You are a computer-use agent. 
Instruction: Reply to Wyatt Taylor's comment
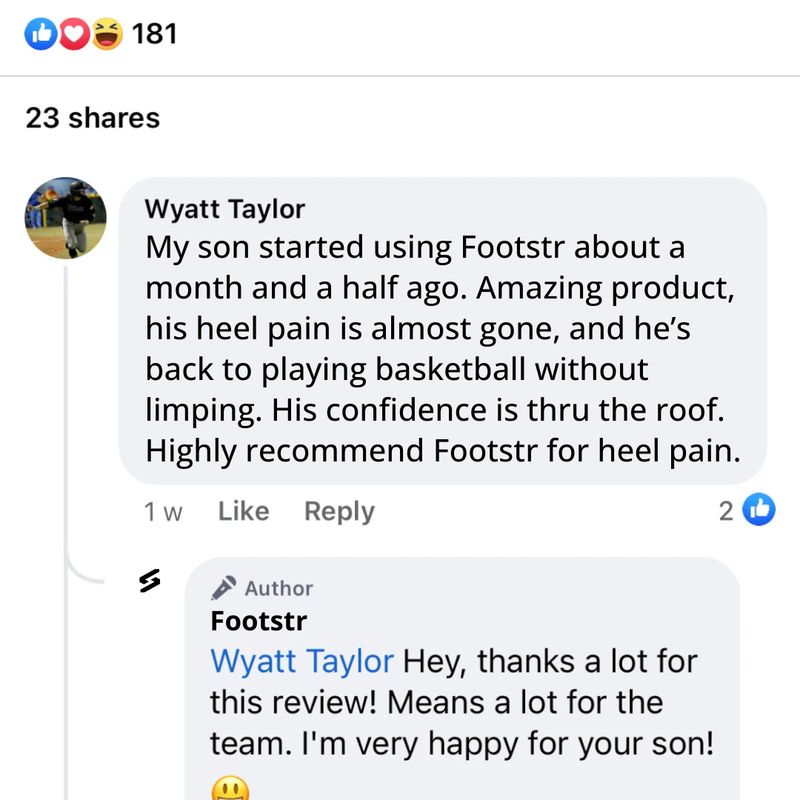339,512
